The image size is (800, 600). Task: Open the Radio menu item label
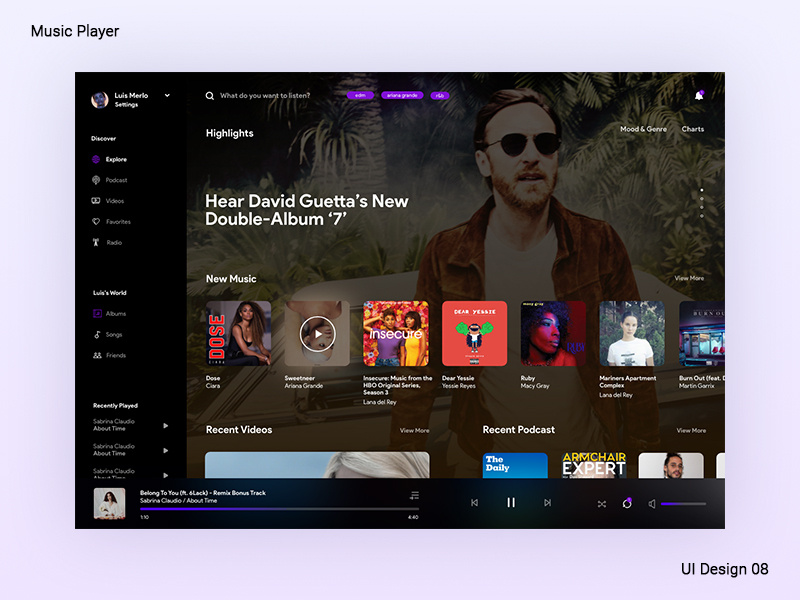114,243
